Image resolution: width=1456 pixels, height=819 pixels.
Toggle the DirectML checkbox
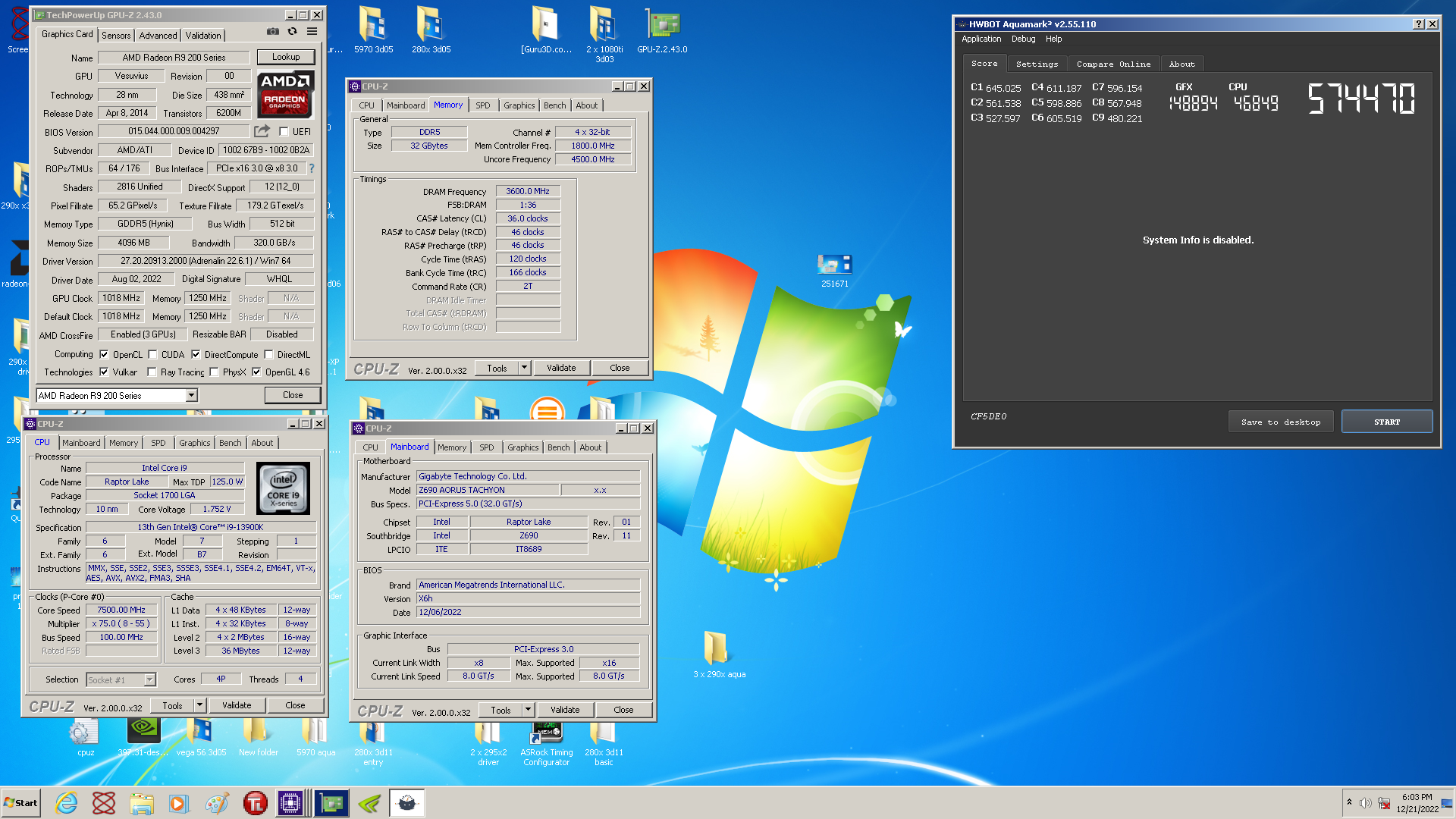tap(268, 354)
